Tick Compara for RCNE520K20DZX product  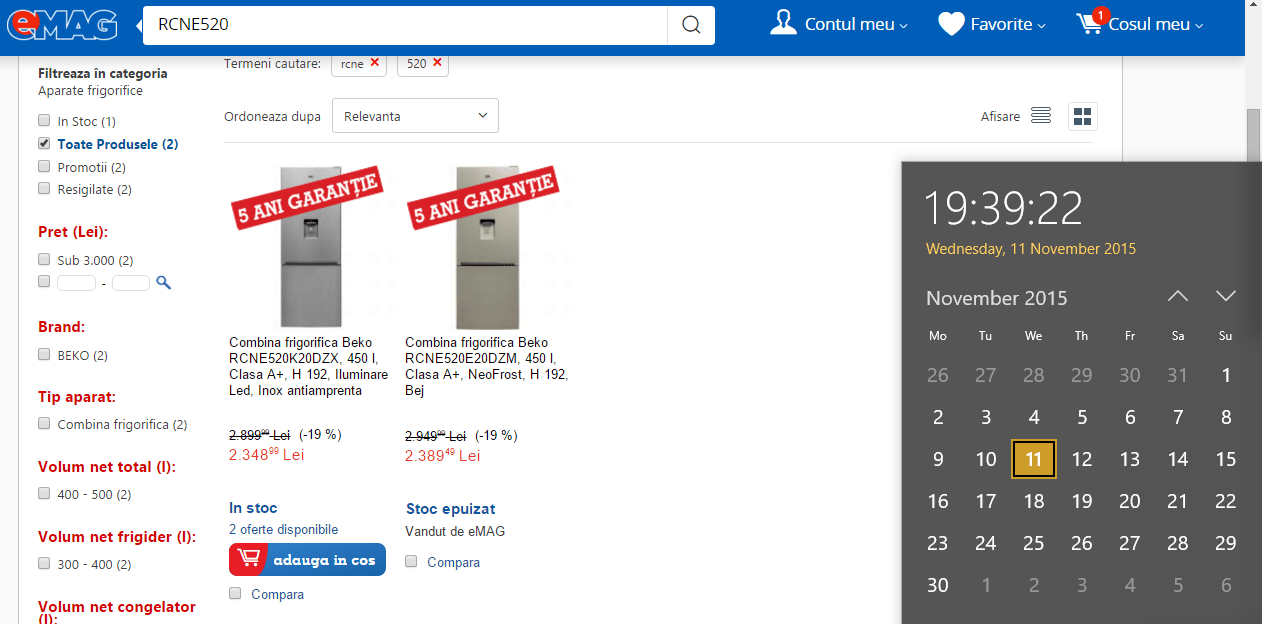235,593
